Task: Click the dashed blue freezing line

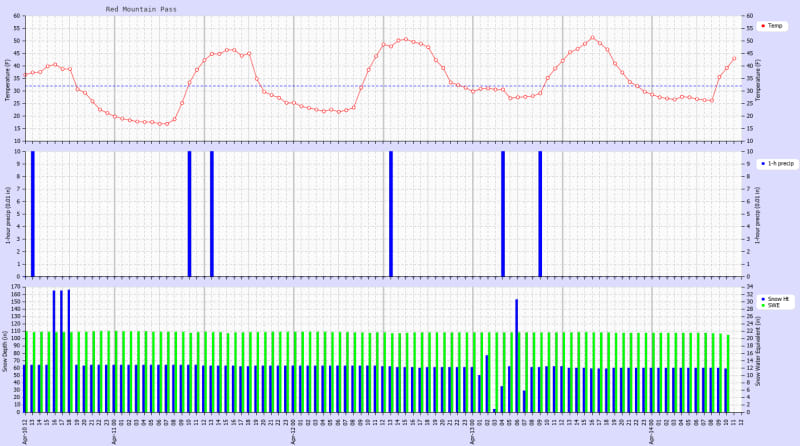Action: click(384, 86)
